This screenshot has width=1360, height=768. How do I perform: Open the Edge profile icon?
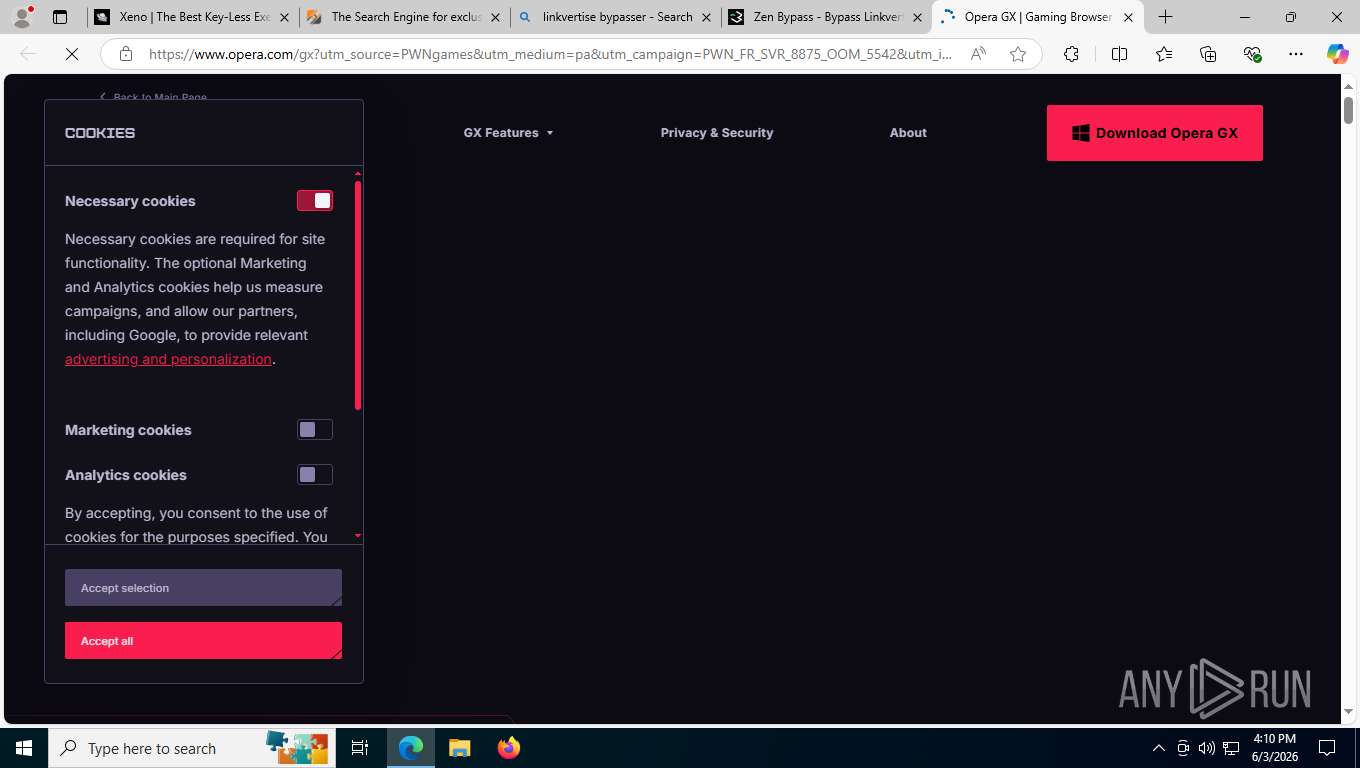pos(22,17)
